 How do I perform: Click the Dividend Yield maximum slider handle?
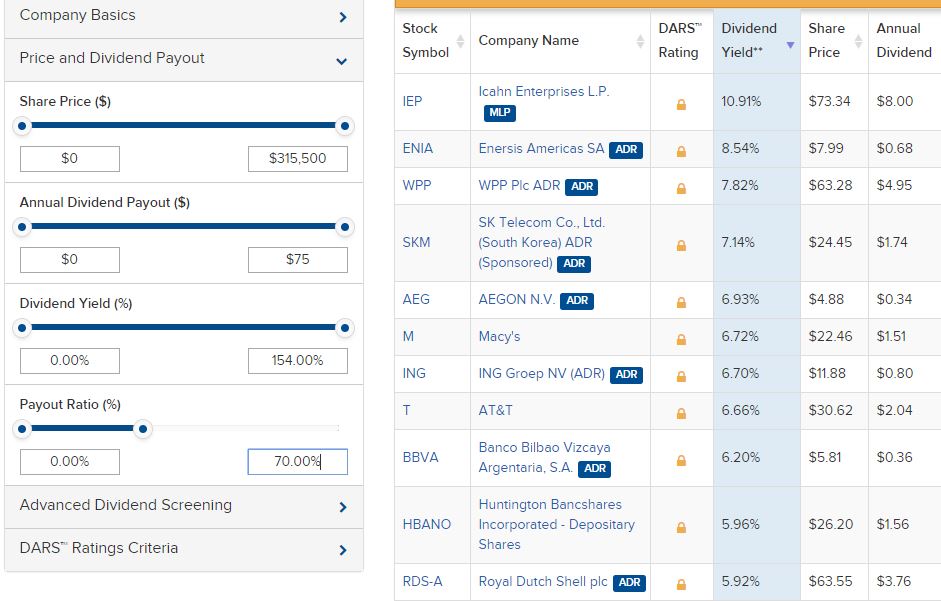click(344, 328)
